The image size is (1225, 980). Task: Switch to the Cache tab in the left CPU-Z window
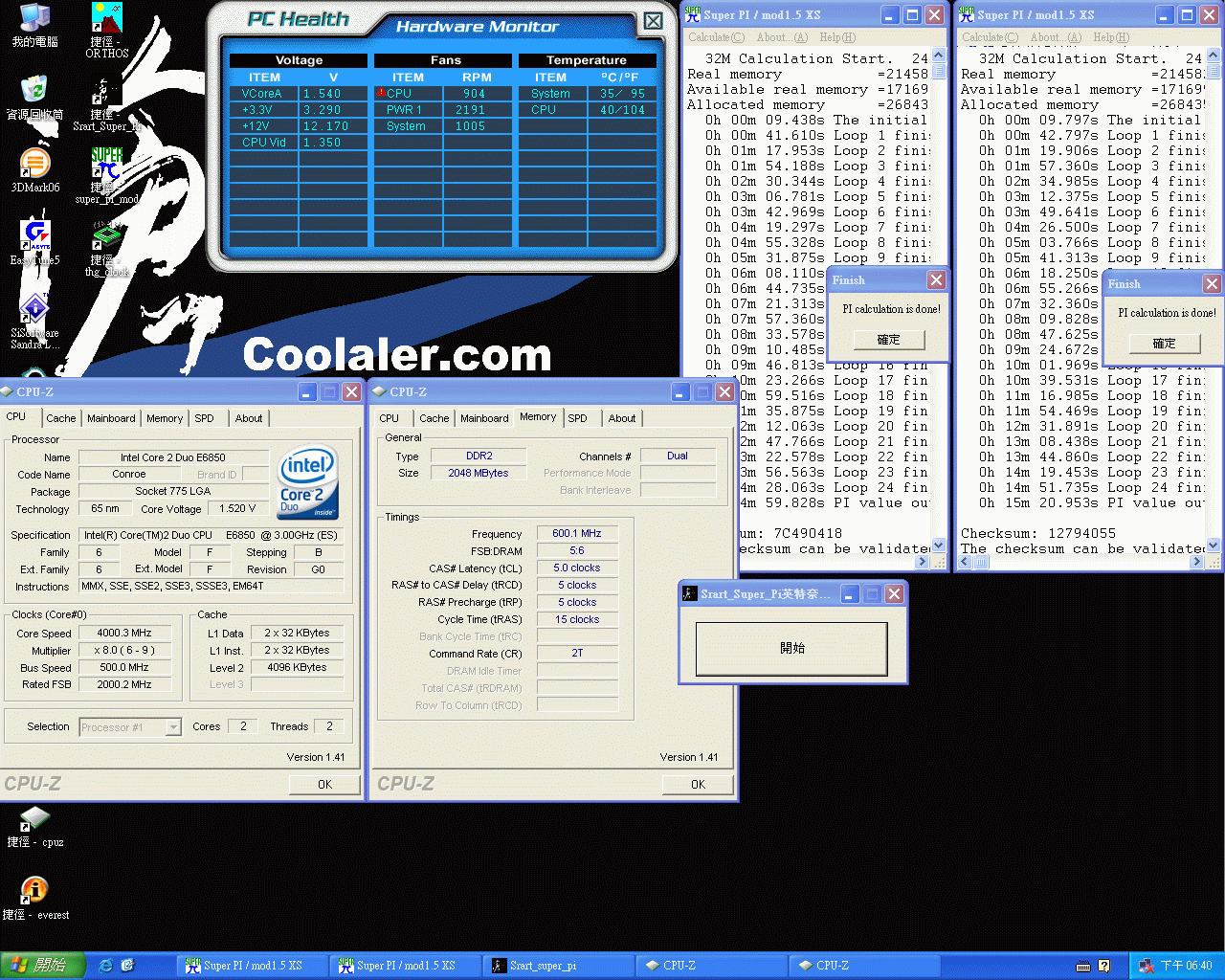60,418
